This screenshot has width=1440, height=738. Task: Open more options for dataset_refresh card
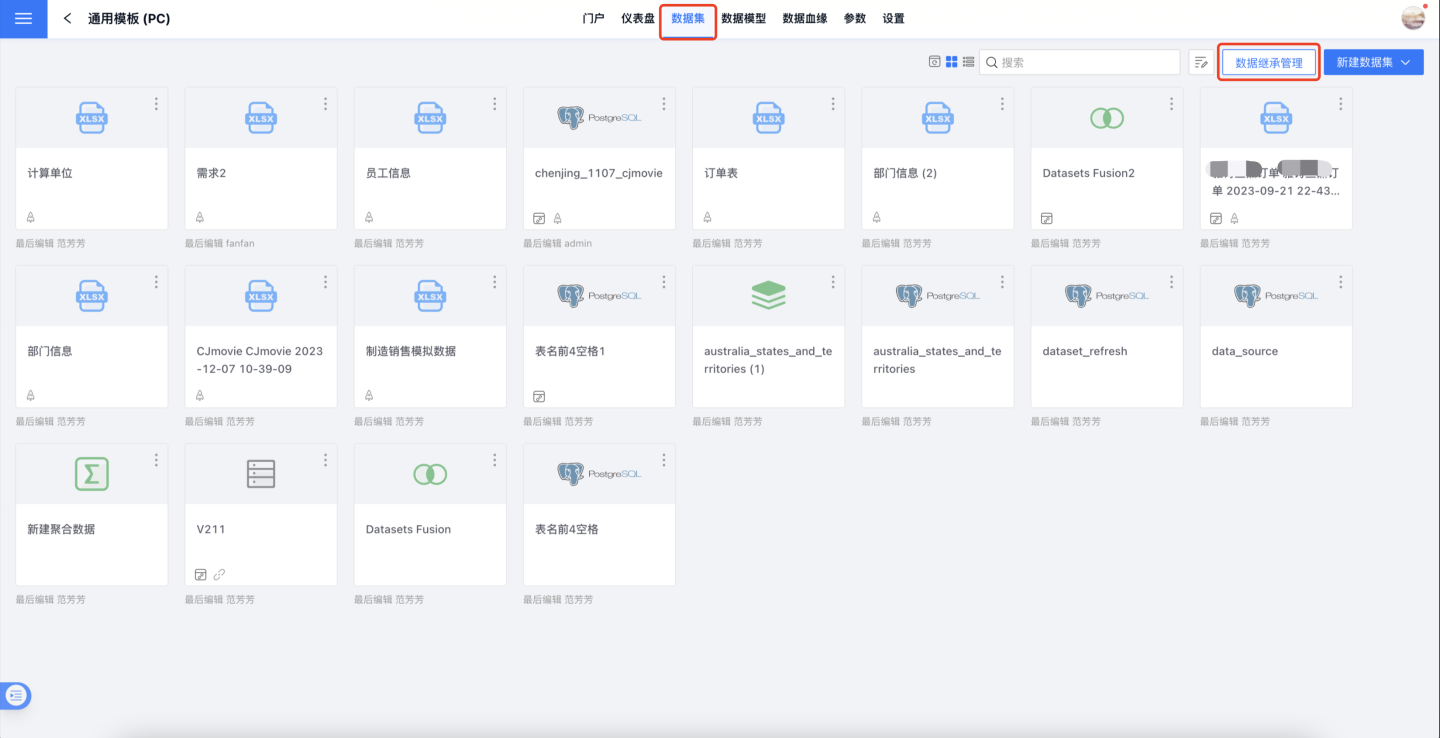(x=1171, y=282)
